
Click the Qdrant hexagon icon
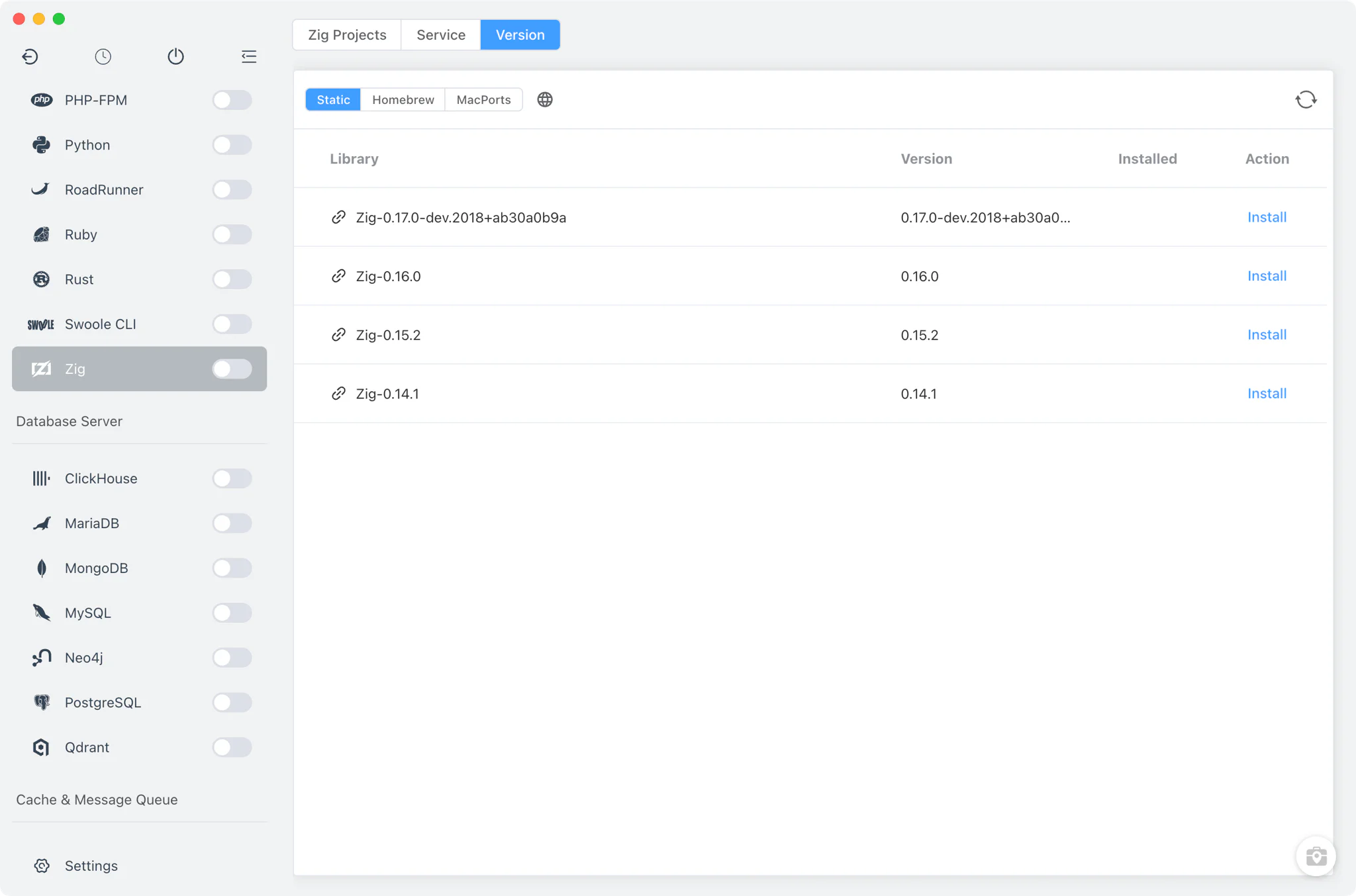coord(41,747)
